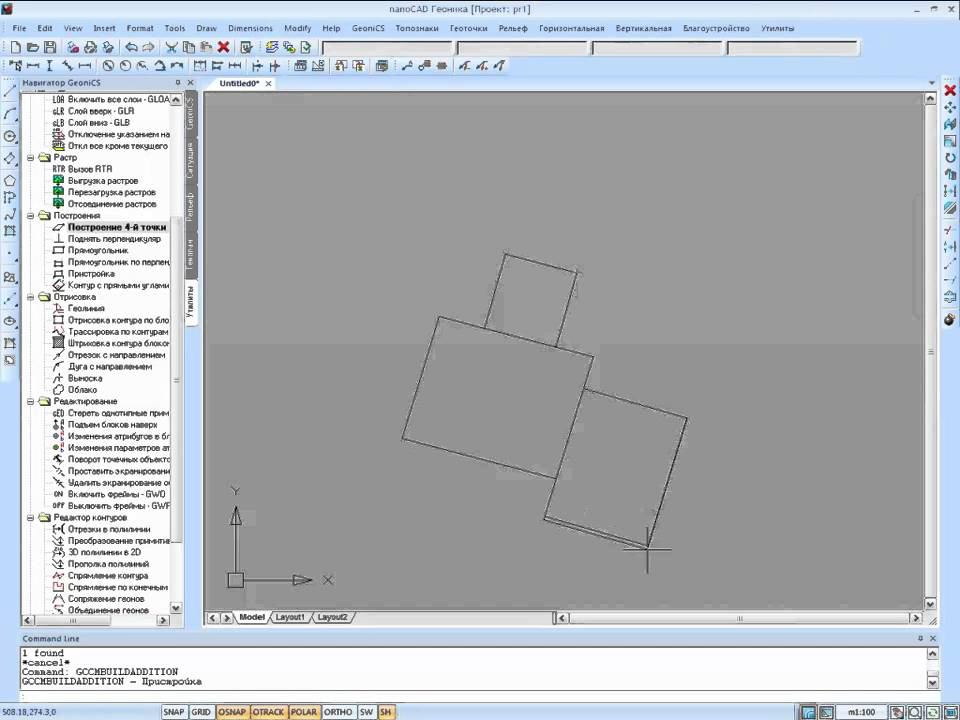Select Геолиния tool in navigator tree
Image resolution: width=960 pixels, height=720 pixels.
coord(86,309)
